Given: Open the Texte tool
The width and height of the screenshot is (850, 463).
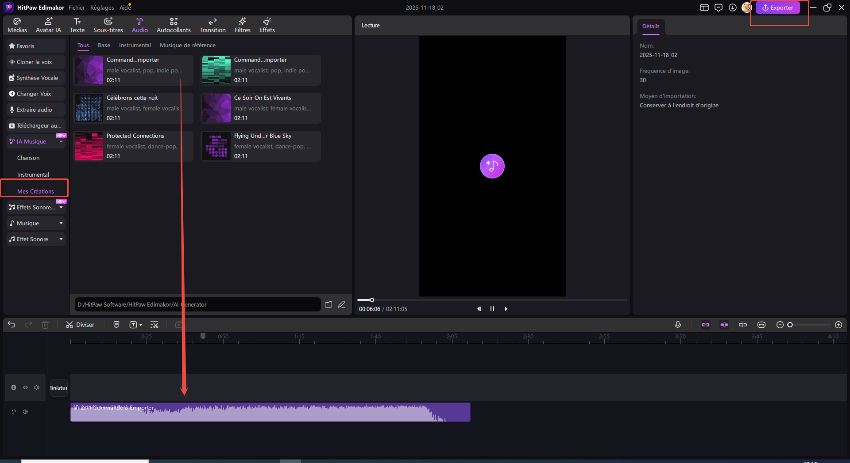Looking at the screenshot, I should (78, 25).
